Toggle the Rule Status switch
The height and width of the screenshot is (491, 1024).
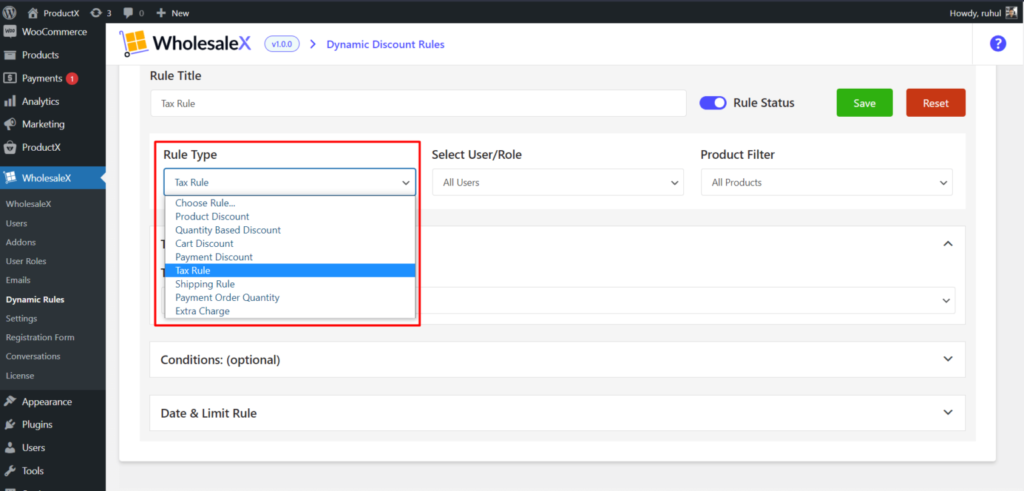coord(712,103)
